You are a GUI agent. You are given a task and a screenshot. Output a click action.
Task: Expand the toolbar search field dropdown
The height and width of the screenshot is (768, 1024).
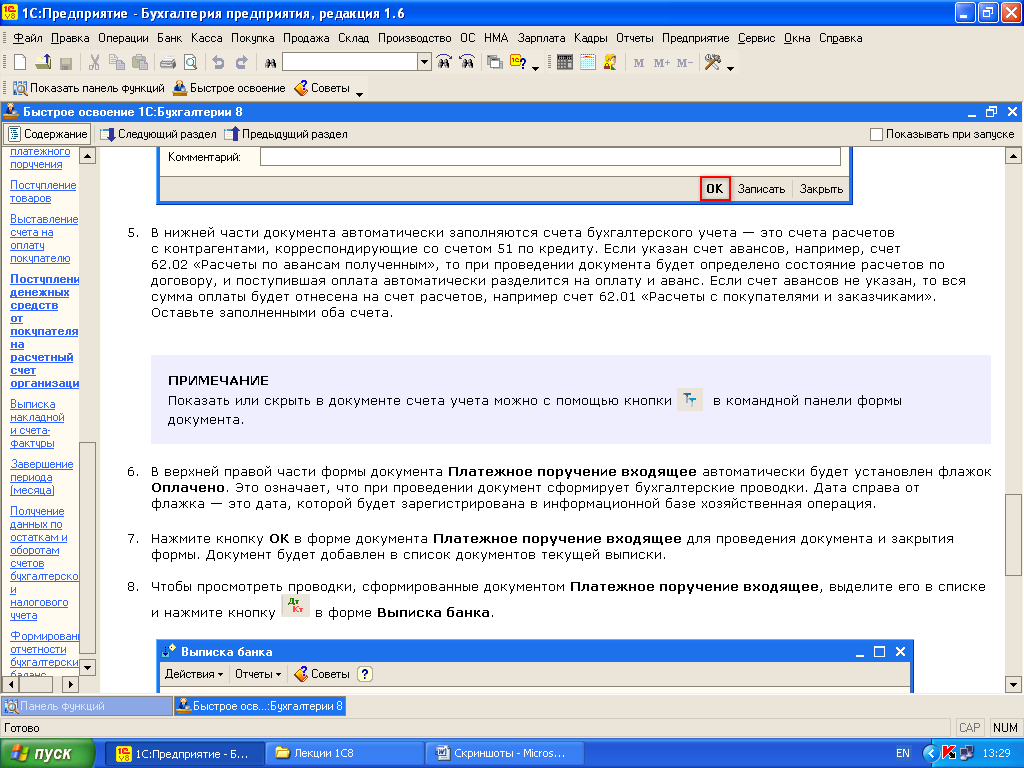(424, 63)
